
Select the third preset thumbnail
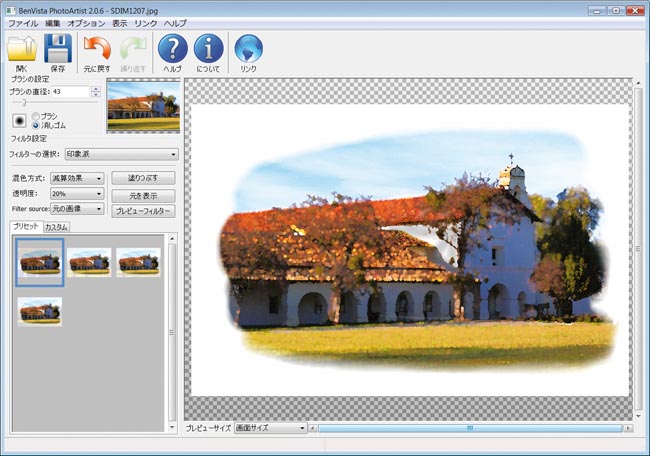point(138,262)
